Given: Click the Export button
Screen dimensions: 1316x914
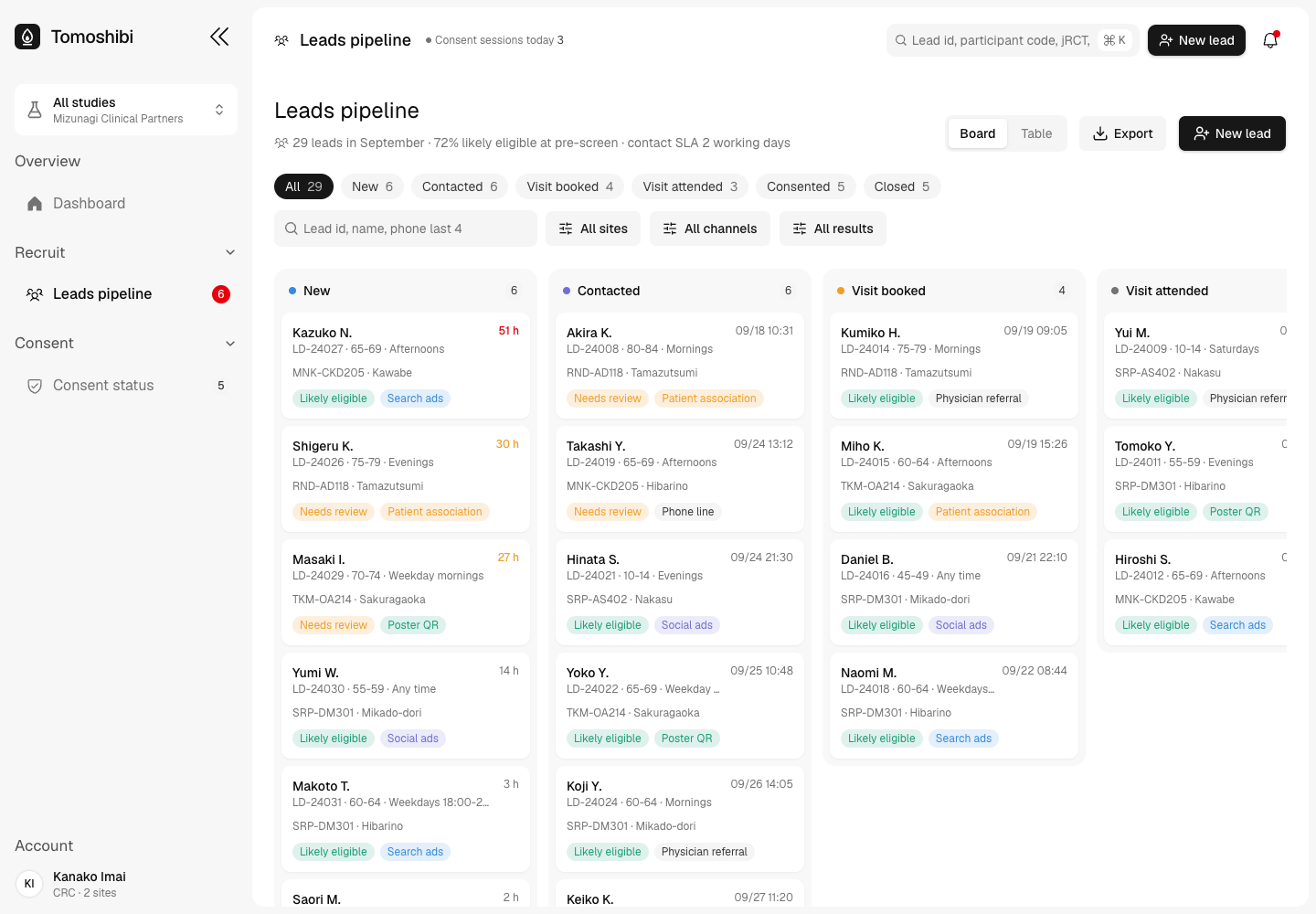Looking at the screenshot, I should pyautogui.click(x=1122, y=133).
